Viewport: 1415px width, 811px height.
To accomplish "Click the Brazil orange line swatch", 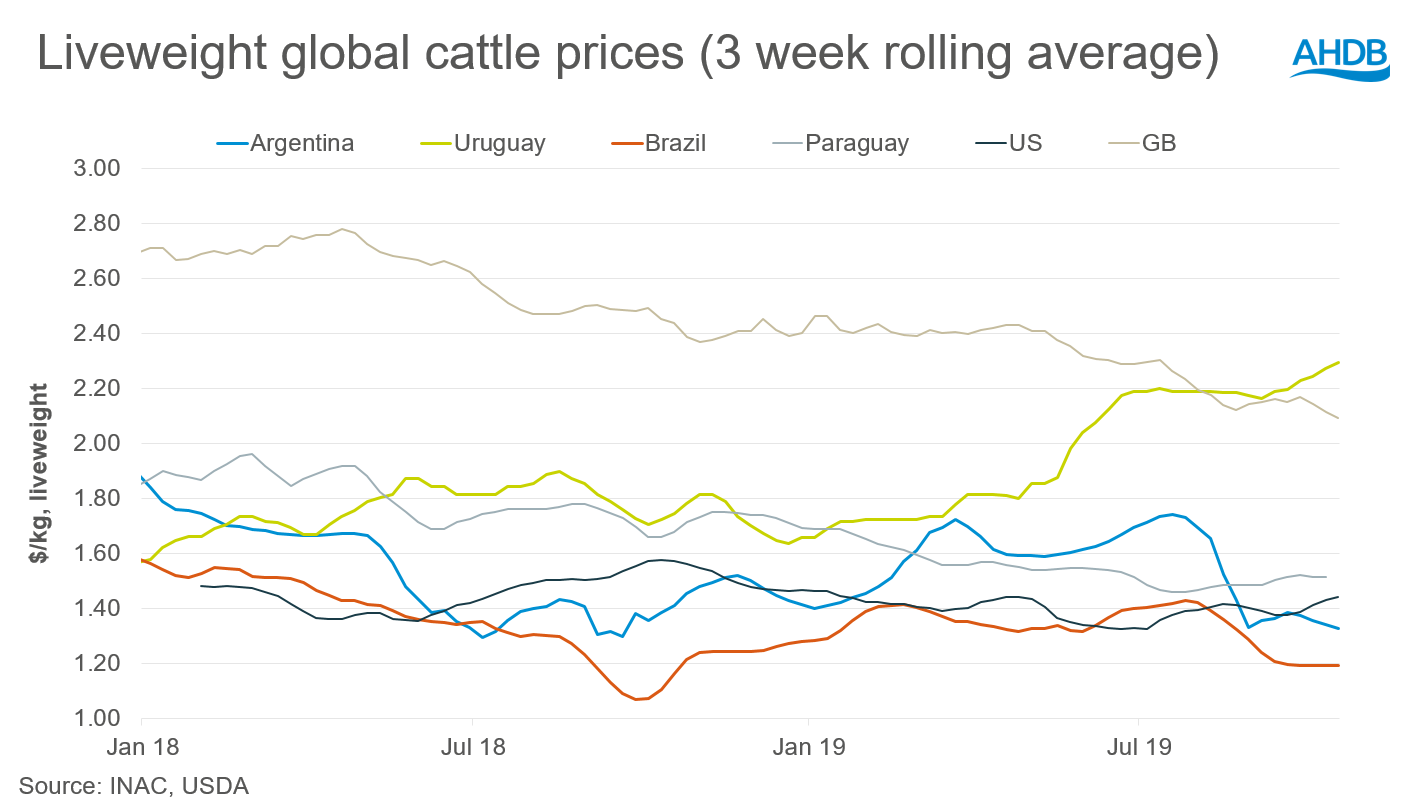I will coord(625,143).
